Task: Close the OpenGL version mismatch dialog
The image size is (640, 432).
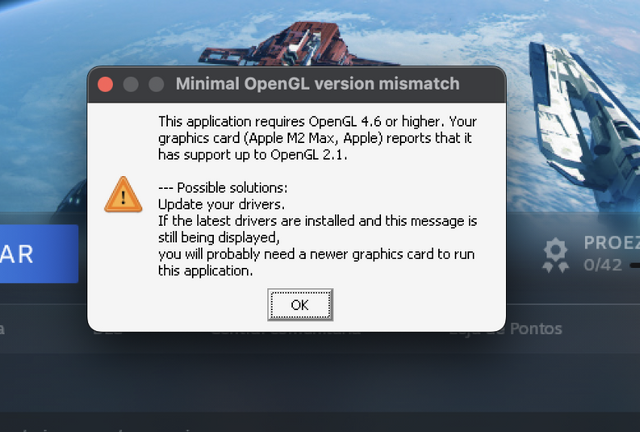Action: (105, 85)
